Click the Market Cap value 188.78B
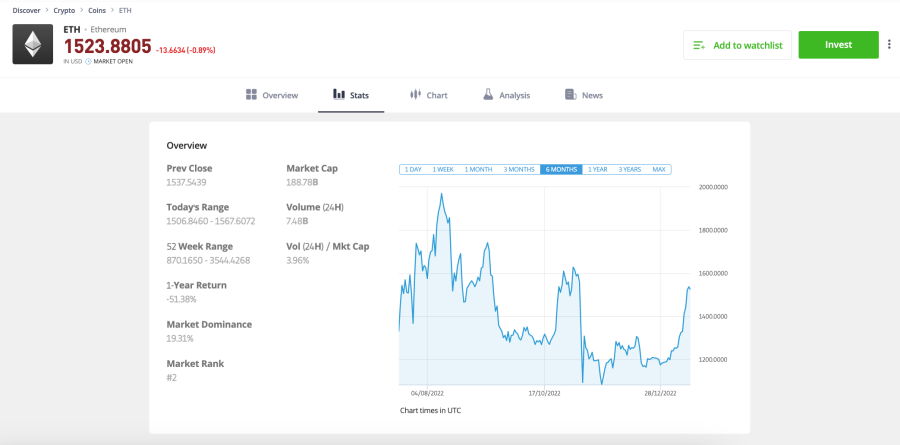 point(302,183)
